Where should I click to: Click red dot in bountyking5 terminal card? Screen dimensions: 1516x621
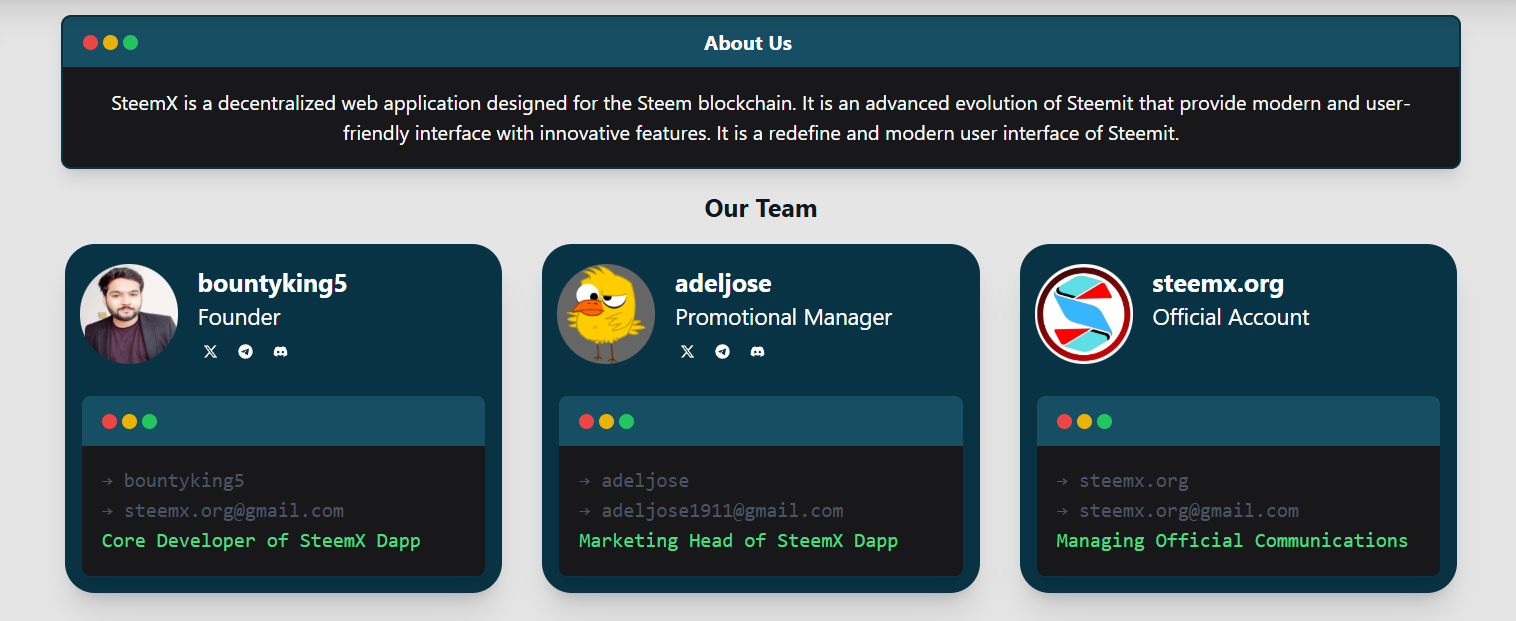click(x=109, y=421)
